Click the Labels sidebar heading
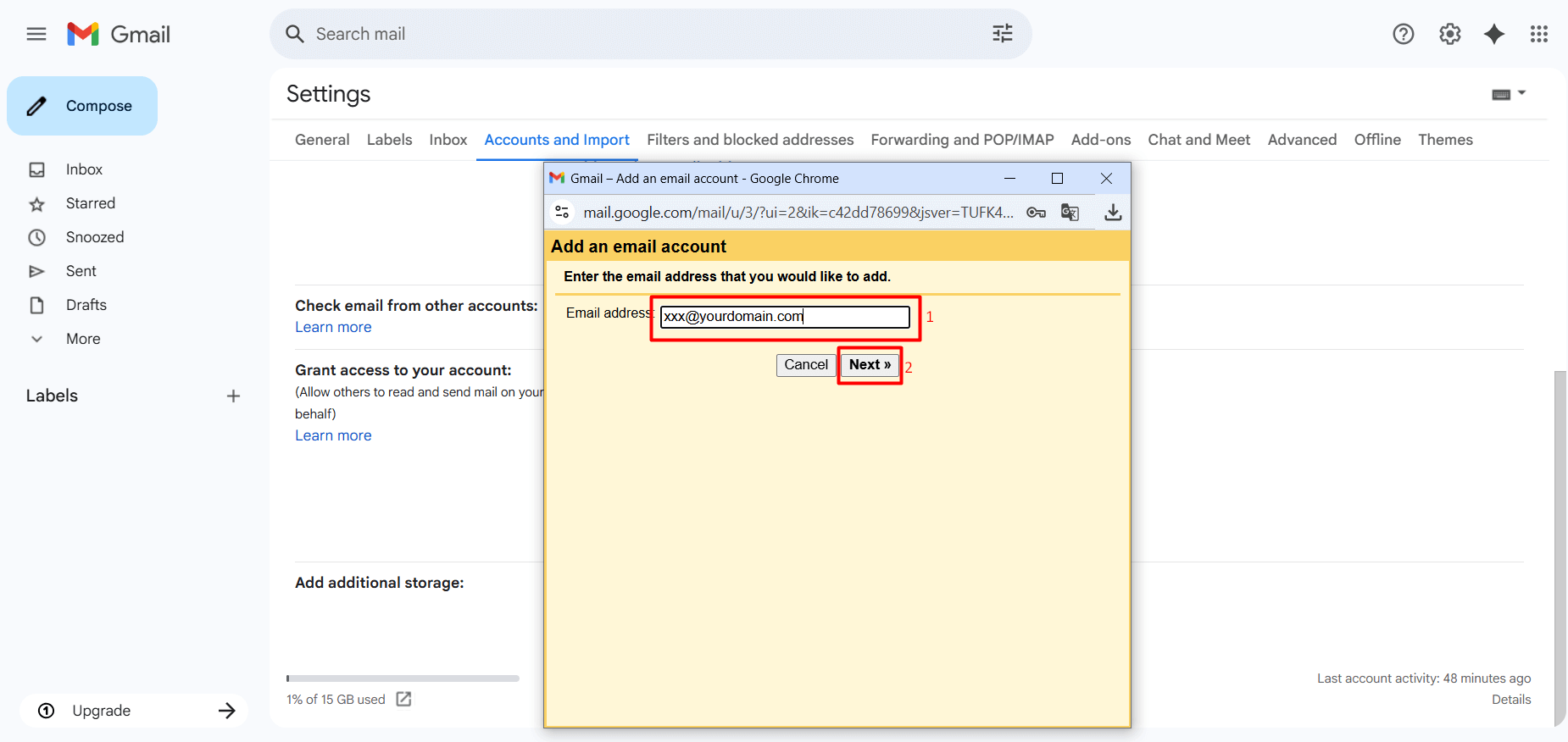This screenshot has height=742, width=1568. [52, 396]
